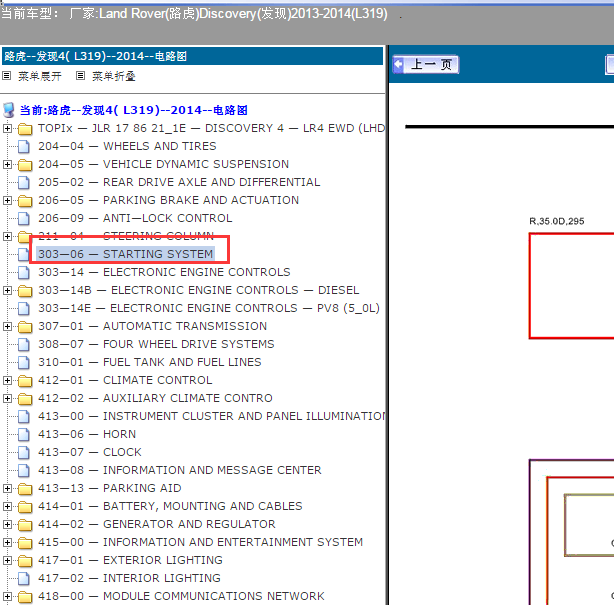Expand the 307-01 Automatic Transmission node
The height and width of the screenshot is (605, 614).
click(7, 327)
